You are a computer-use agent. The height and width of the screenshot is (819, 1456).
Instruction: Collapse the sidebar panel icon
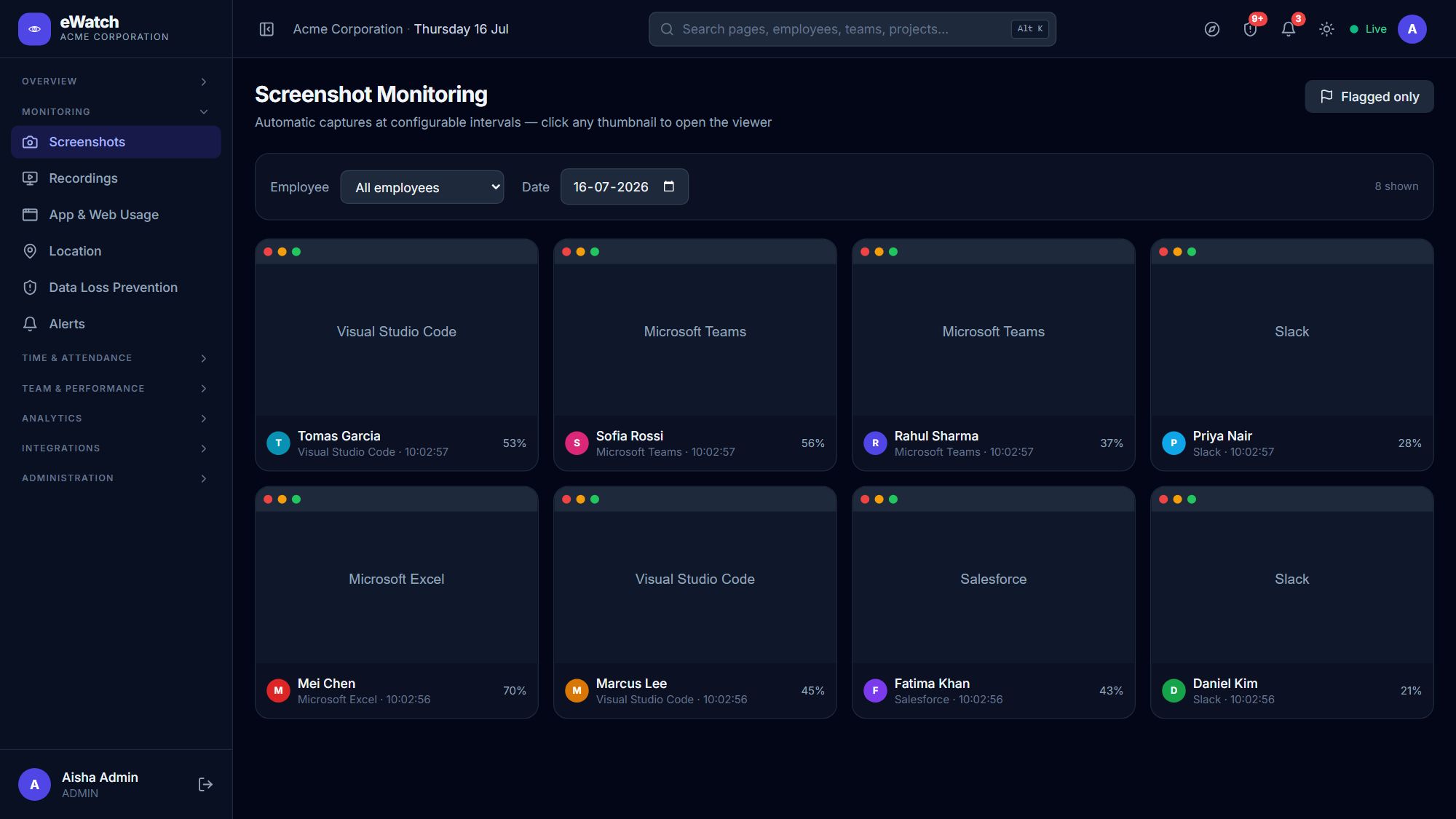point(266,29)
